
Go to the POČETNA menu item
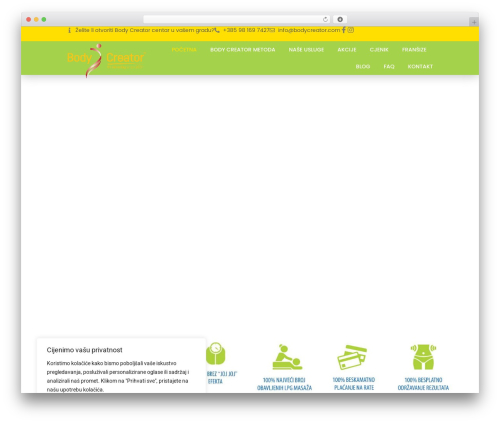coord(184,50)
